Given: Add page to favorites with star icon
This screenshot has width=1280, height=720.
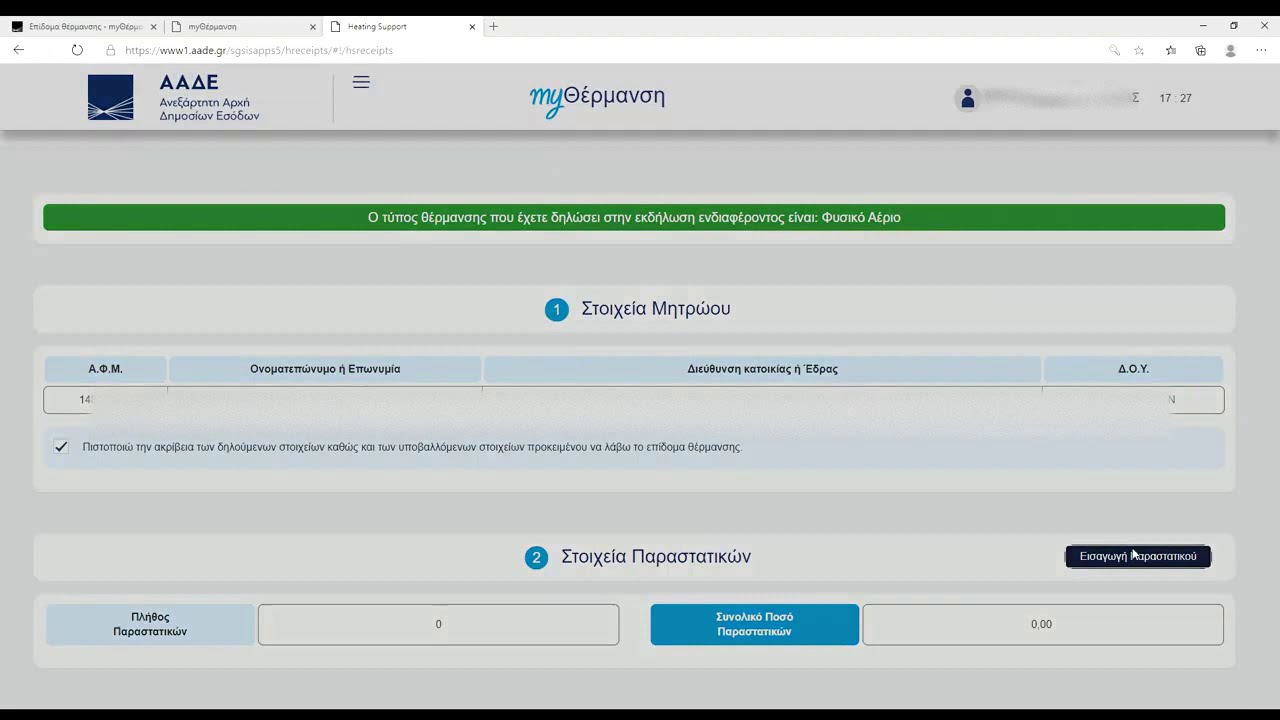Looking at the screenshot, I should coord(1139,50).
